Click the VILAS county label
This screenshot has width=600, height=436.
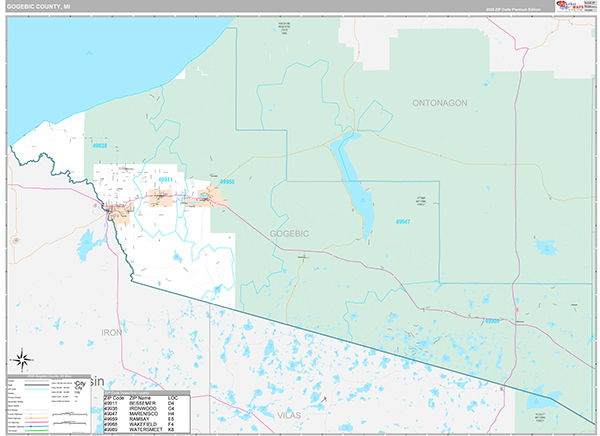(x=289, y=415)
